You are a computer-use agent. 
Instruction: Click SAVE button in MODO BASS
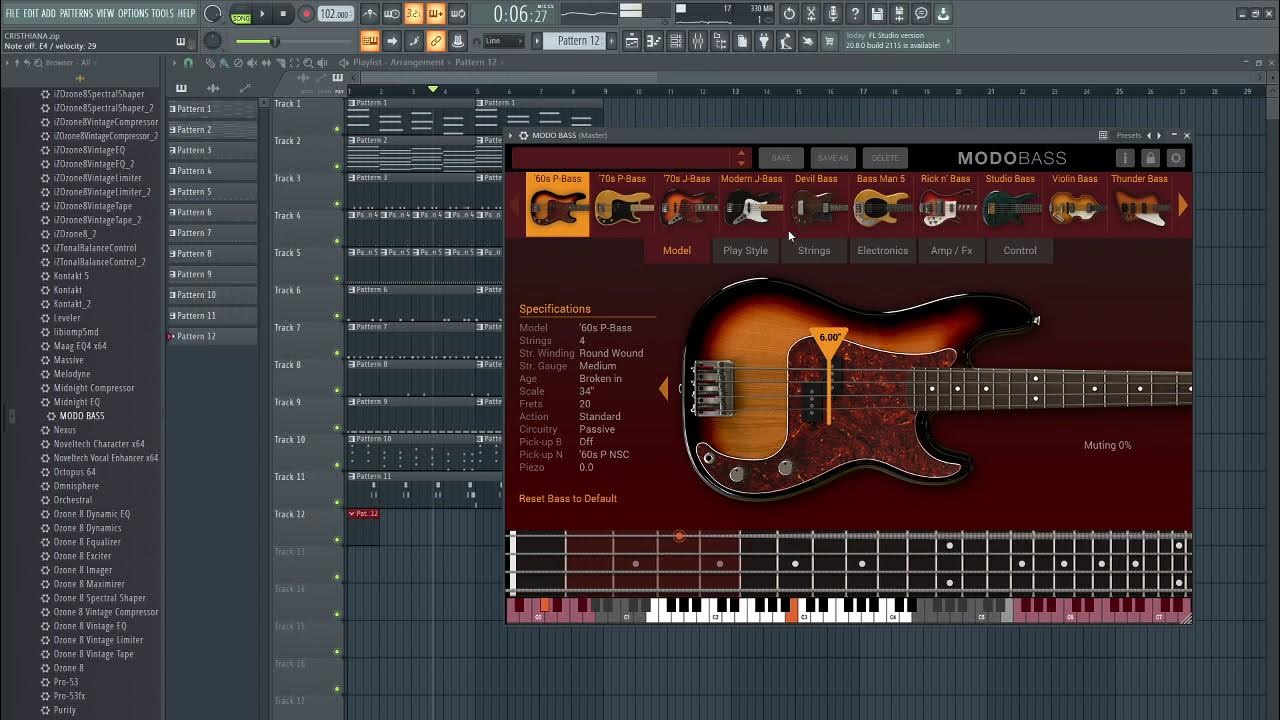(x=781, y=158)
